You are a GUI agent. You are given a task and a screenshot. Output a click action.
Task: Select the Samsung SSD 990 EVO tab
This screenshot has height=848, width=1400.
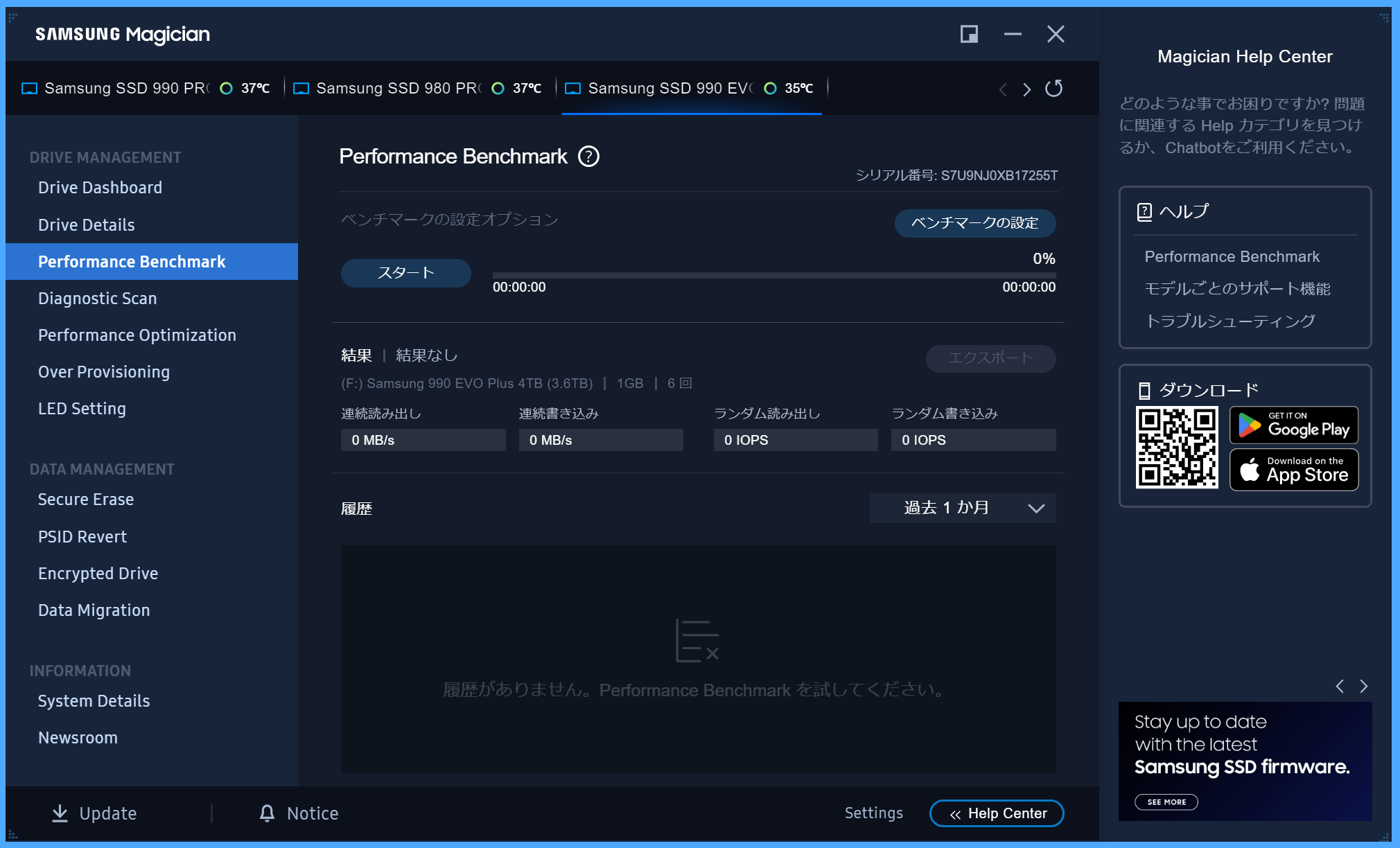coord(691,89)
